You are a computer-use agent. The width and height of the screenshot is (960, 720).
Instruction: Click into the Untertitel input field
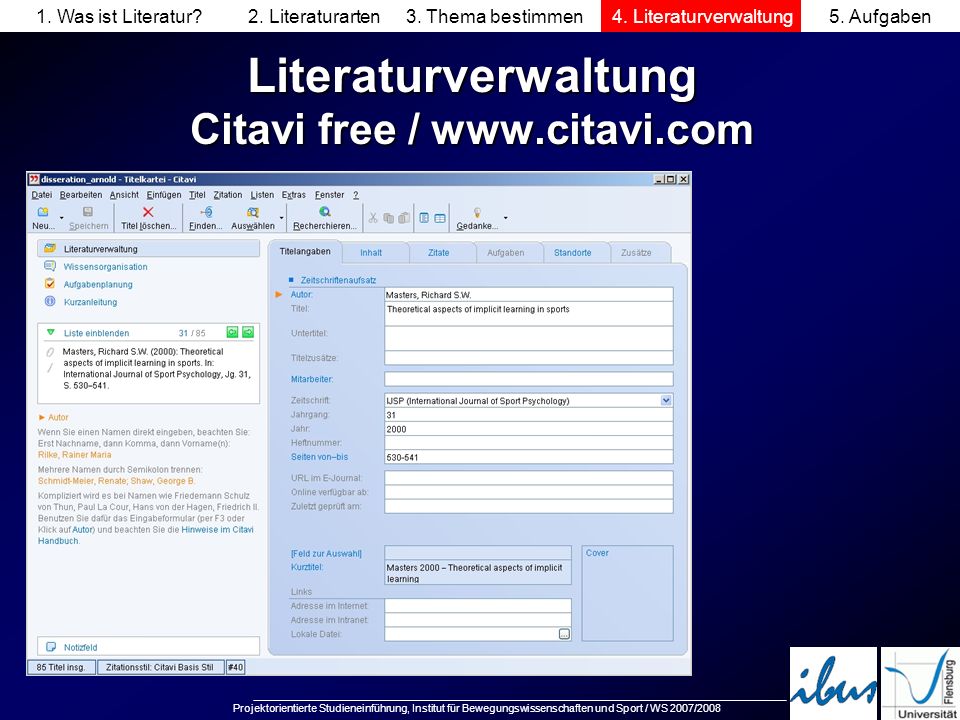[528, 338]
